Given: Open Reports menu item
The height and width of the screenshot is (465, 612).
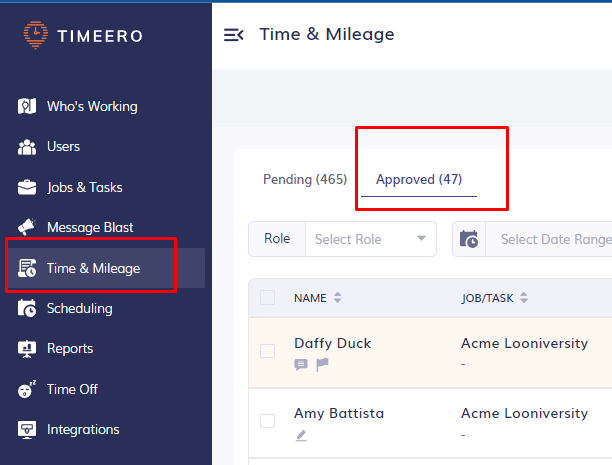Looking at the screenshot, I should [x=70, y=349].
